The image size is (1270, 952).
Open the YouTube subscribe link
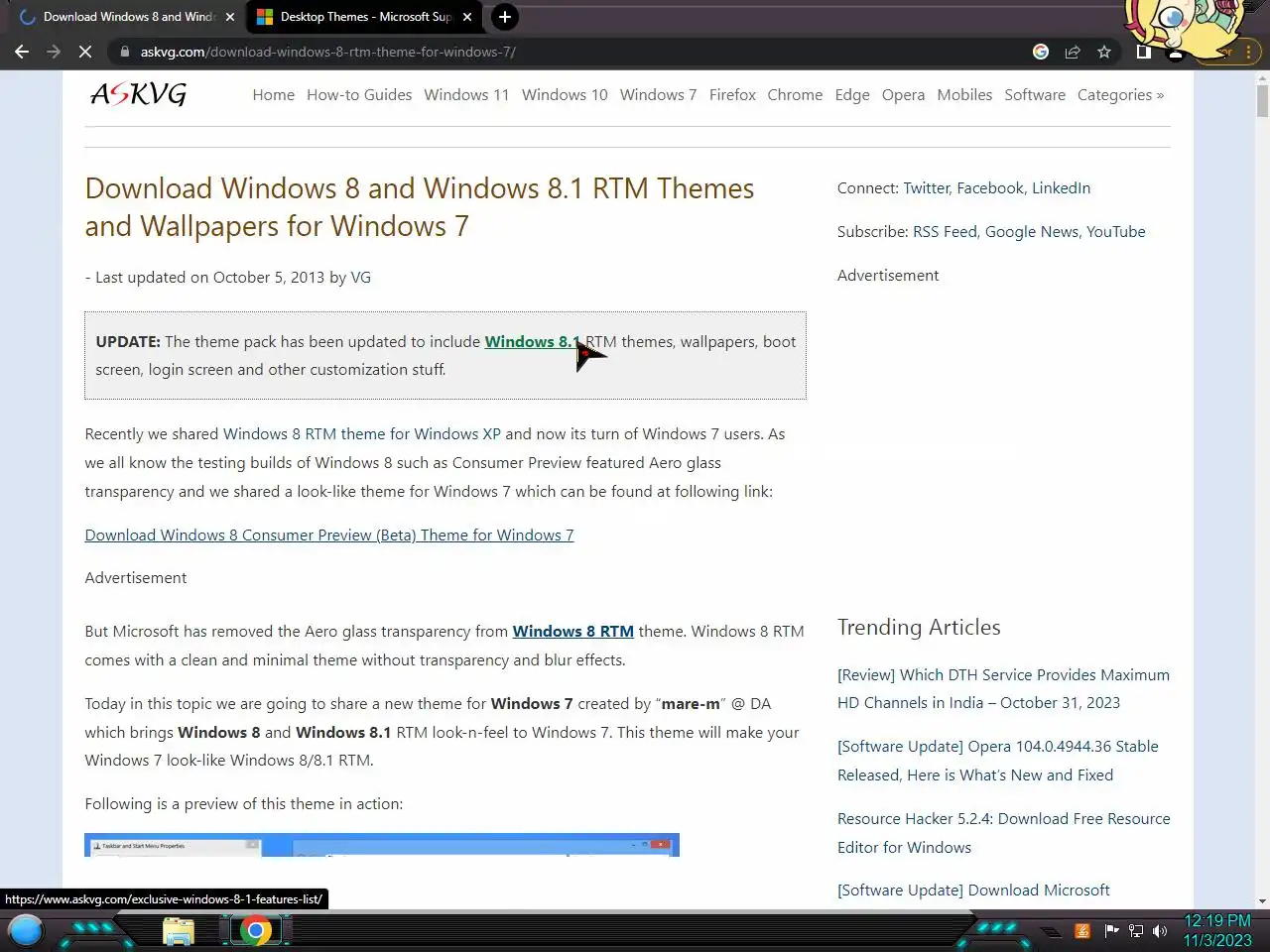1115,232
